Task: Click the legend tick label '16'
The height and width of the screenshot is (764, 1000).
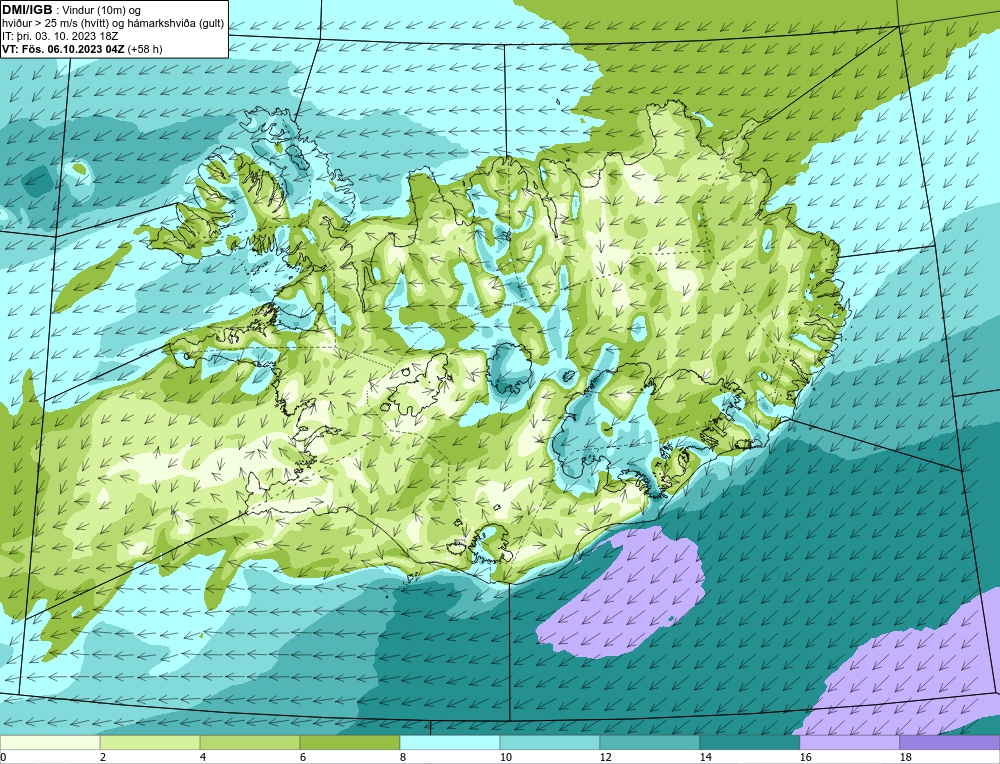Action: [805, 757]
